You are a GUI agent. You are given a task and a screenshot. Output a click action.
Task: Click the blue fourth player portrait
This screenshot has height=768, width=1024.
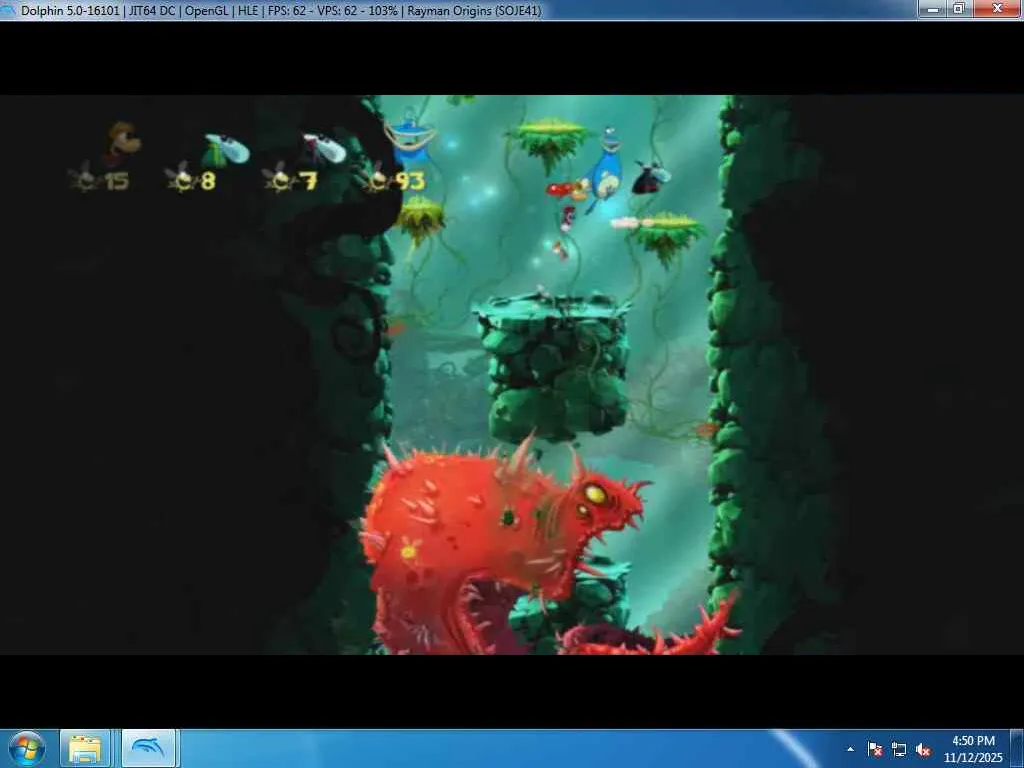[410, 136]
